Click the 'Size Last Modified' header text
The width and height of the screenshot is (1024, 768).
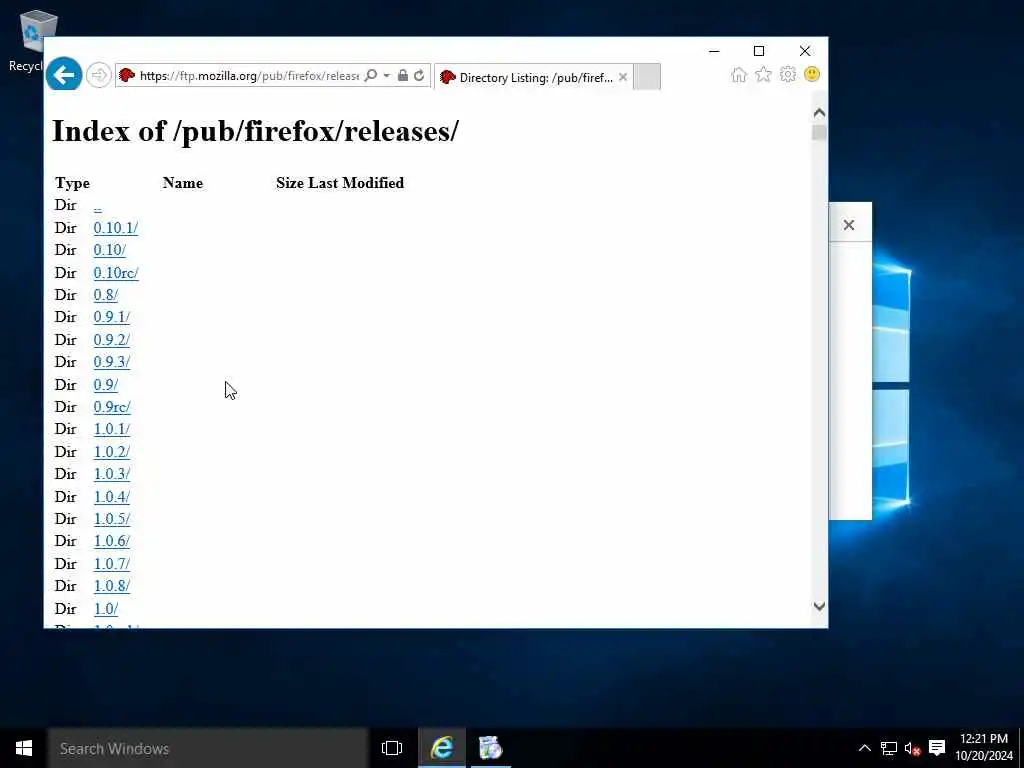tap(340, 183)
